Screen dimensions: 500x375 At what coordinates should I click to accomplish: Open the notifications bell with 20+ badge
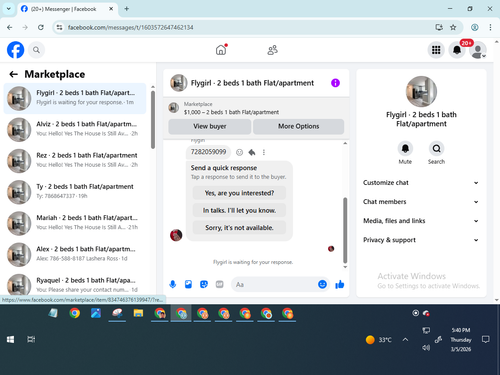pyautogui.click(x=457, y=50)
